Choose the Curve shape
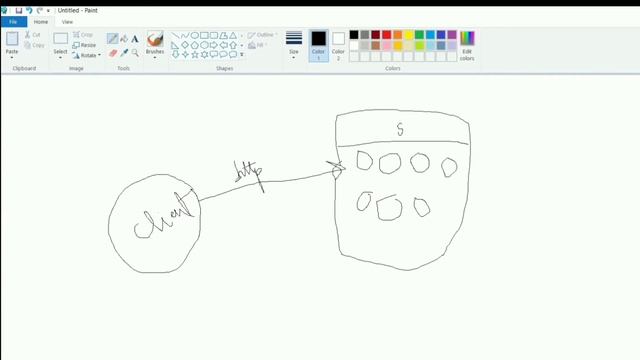This screenshot has height=360, width=640. point(185,36)
